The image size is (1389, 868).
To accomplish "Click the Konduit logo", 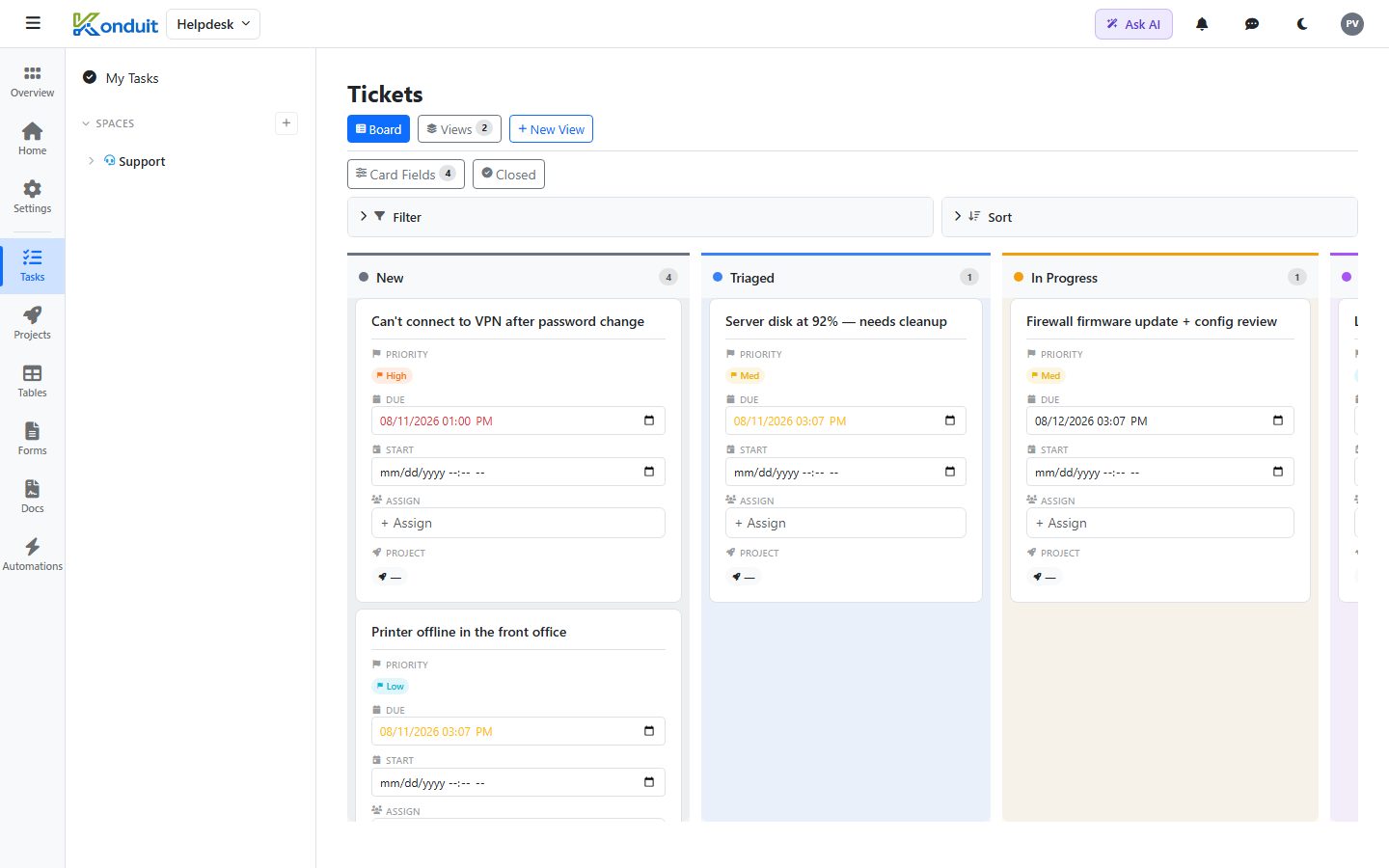I will 115,24.
